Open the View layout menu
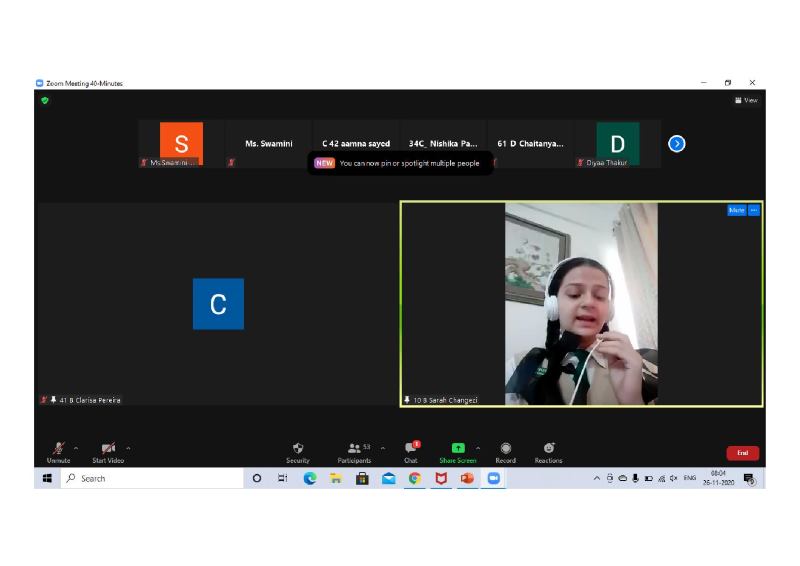This screenshot has height=566, width=800. [x=746, y=100]
